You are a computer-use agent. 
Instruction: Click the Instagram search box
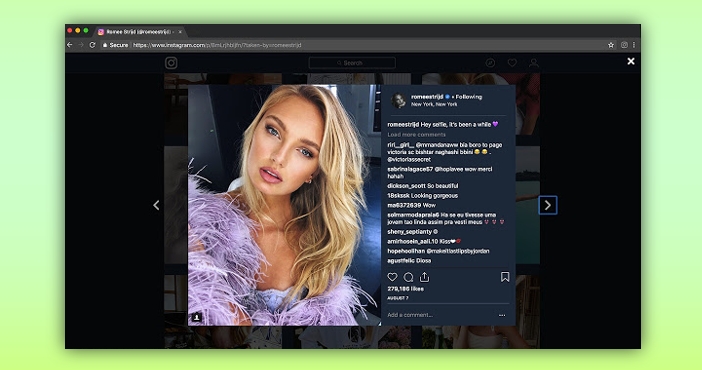(x=352, y=63)
